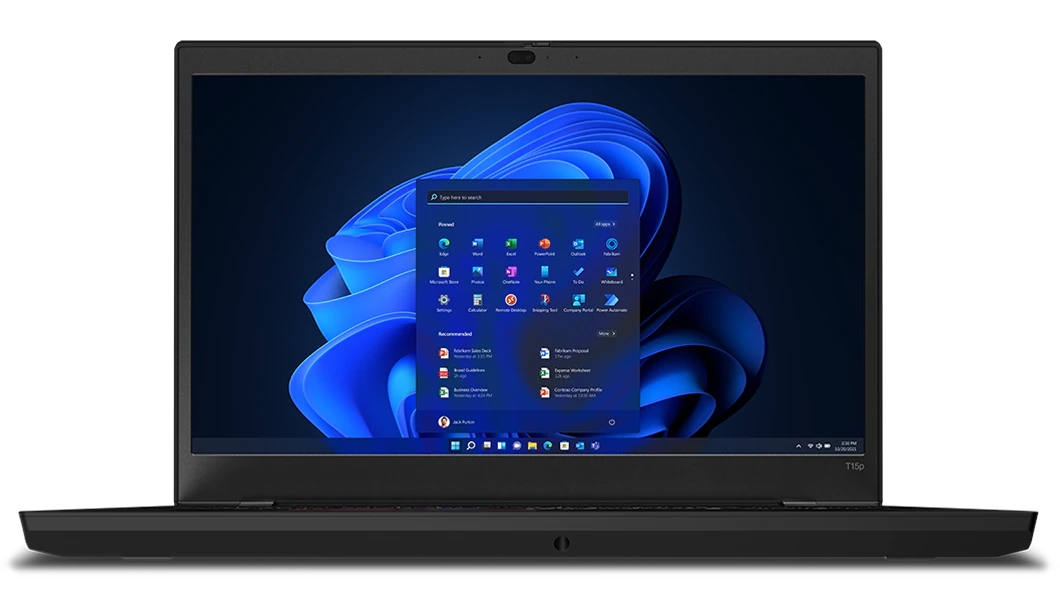Screen dimensions: 1060x596
Task: Click the Windows Start button on taskbar
Action: (456, 445)
